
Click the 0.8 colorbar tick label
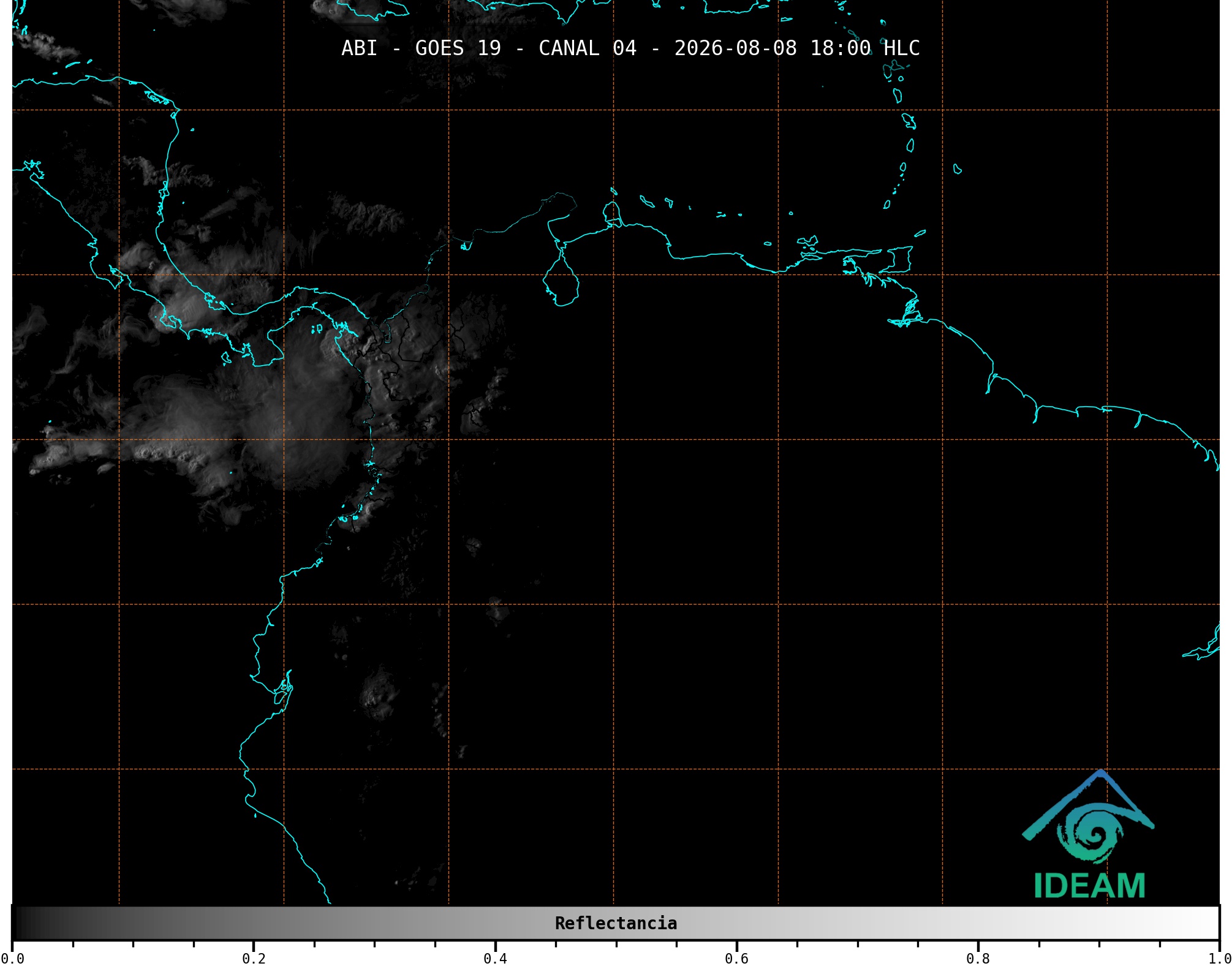tap(978, 959)
